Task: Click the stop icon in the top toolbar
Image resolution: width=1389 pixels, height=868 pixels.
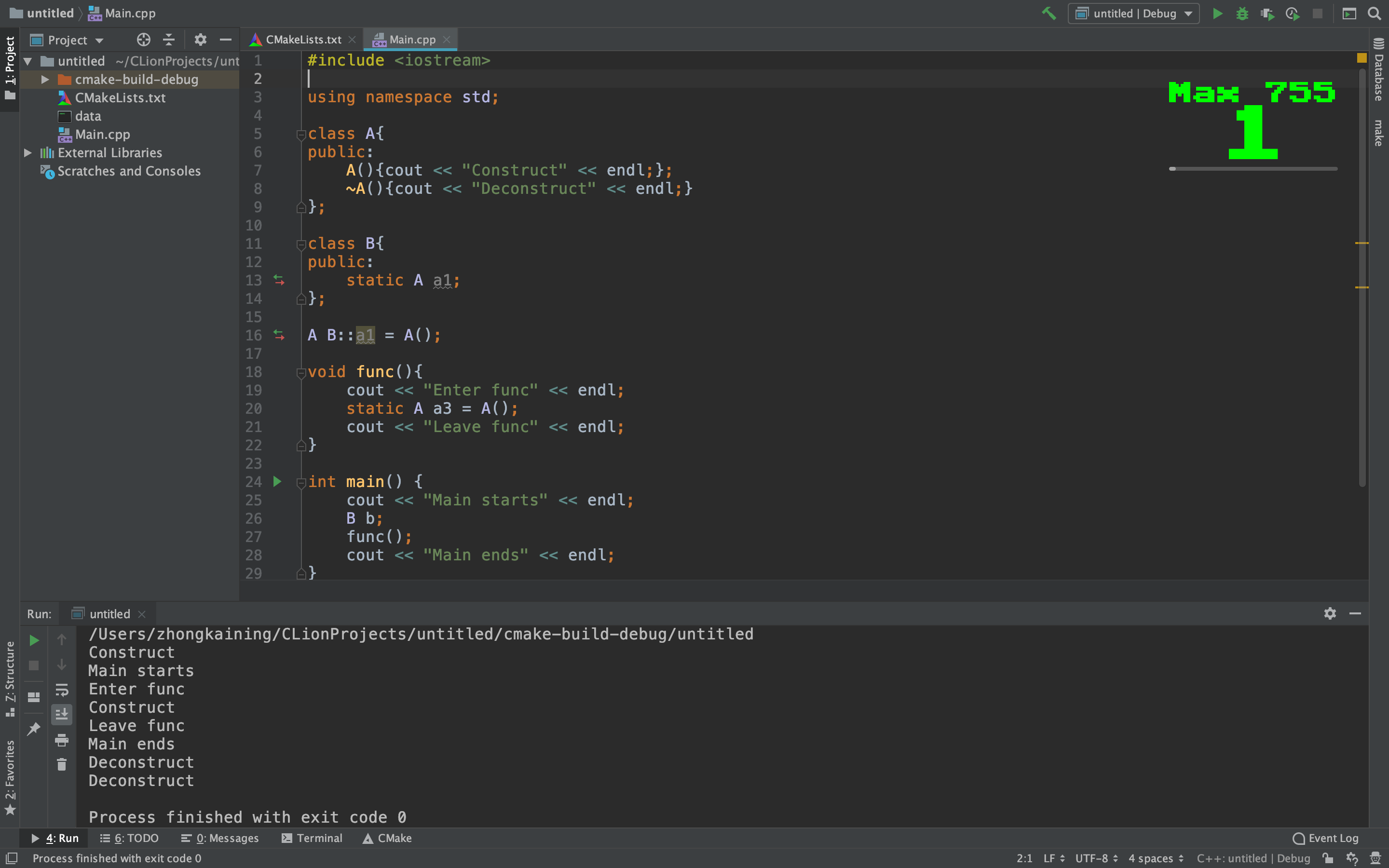Action: pyautogui.click(x=1318, y=13)
